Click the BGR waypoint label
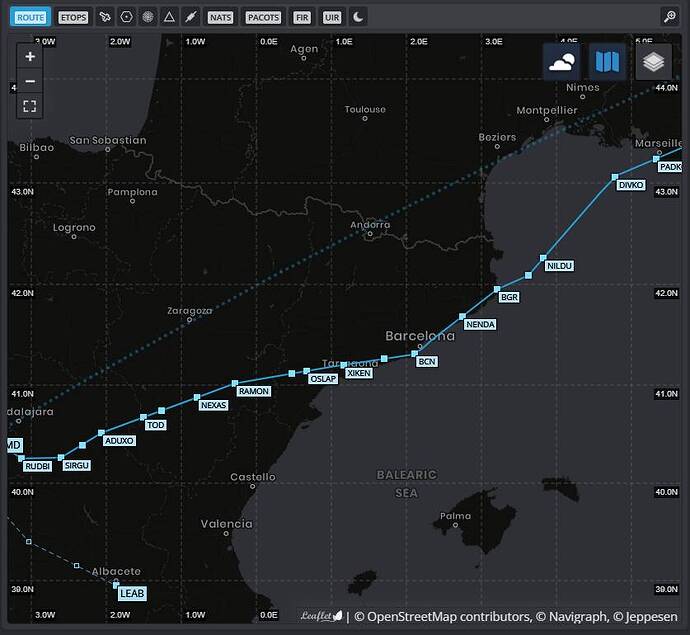 click(510, 297)
